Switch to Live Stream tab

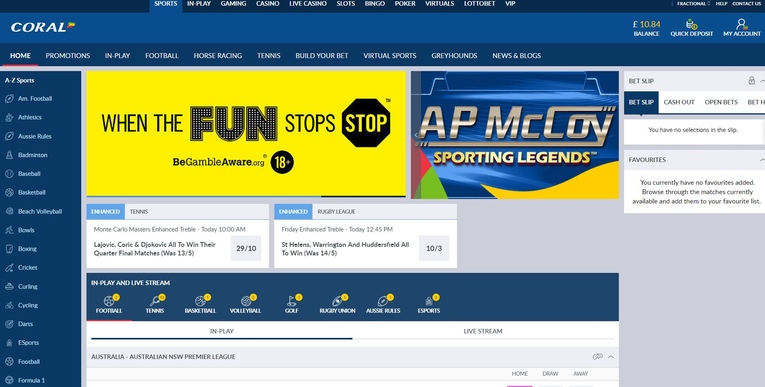pyautogui.click(x=483, y=331)
